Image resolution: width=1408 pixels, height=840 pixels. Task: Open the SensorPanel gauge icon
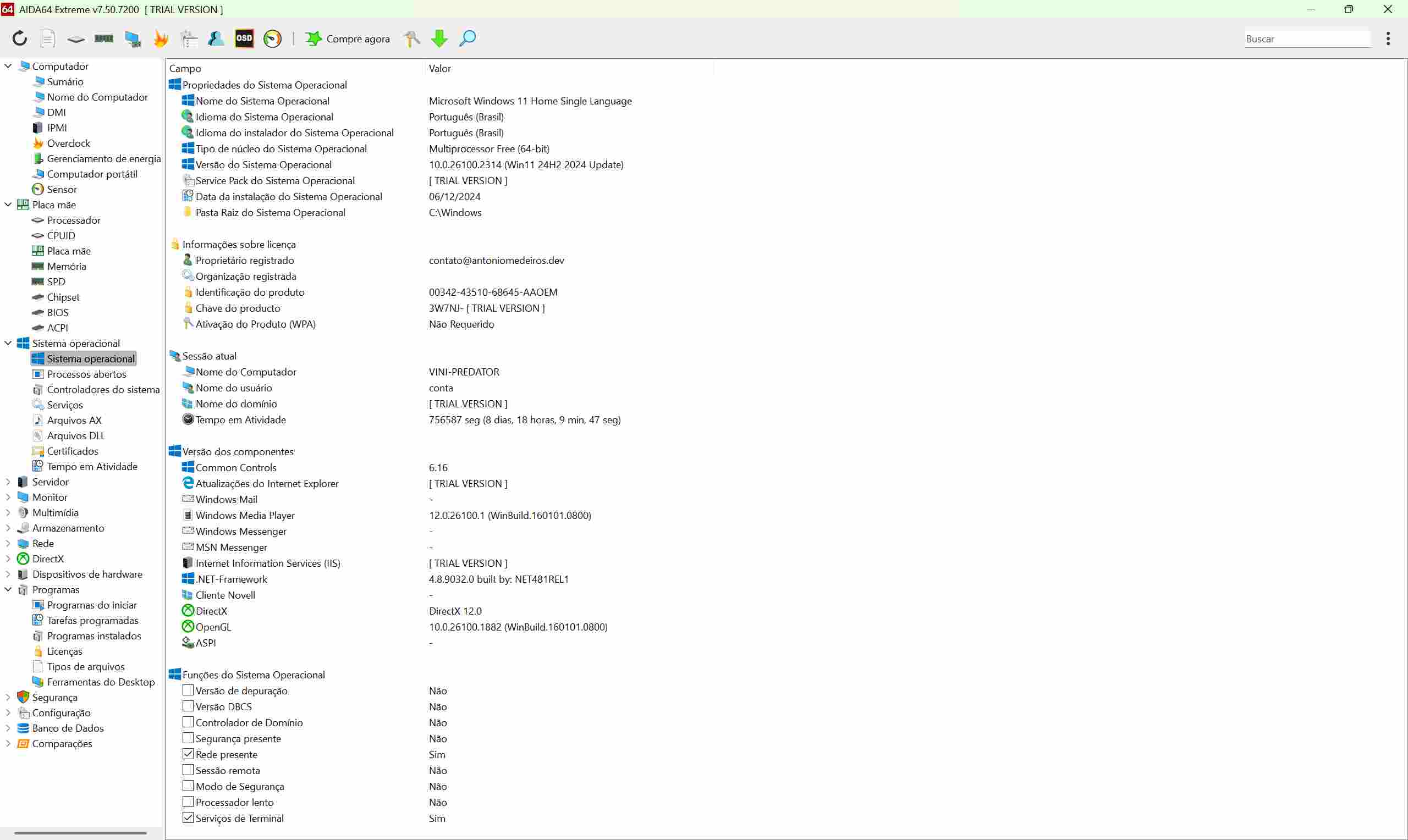272,38
